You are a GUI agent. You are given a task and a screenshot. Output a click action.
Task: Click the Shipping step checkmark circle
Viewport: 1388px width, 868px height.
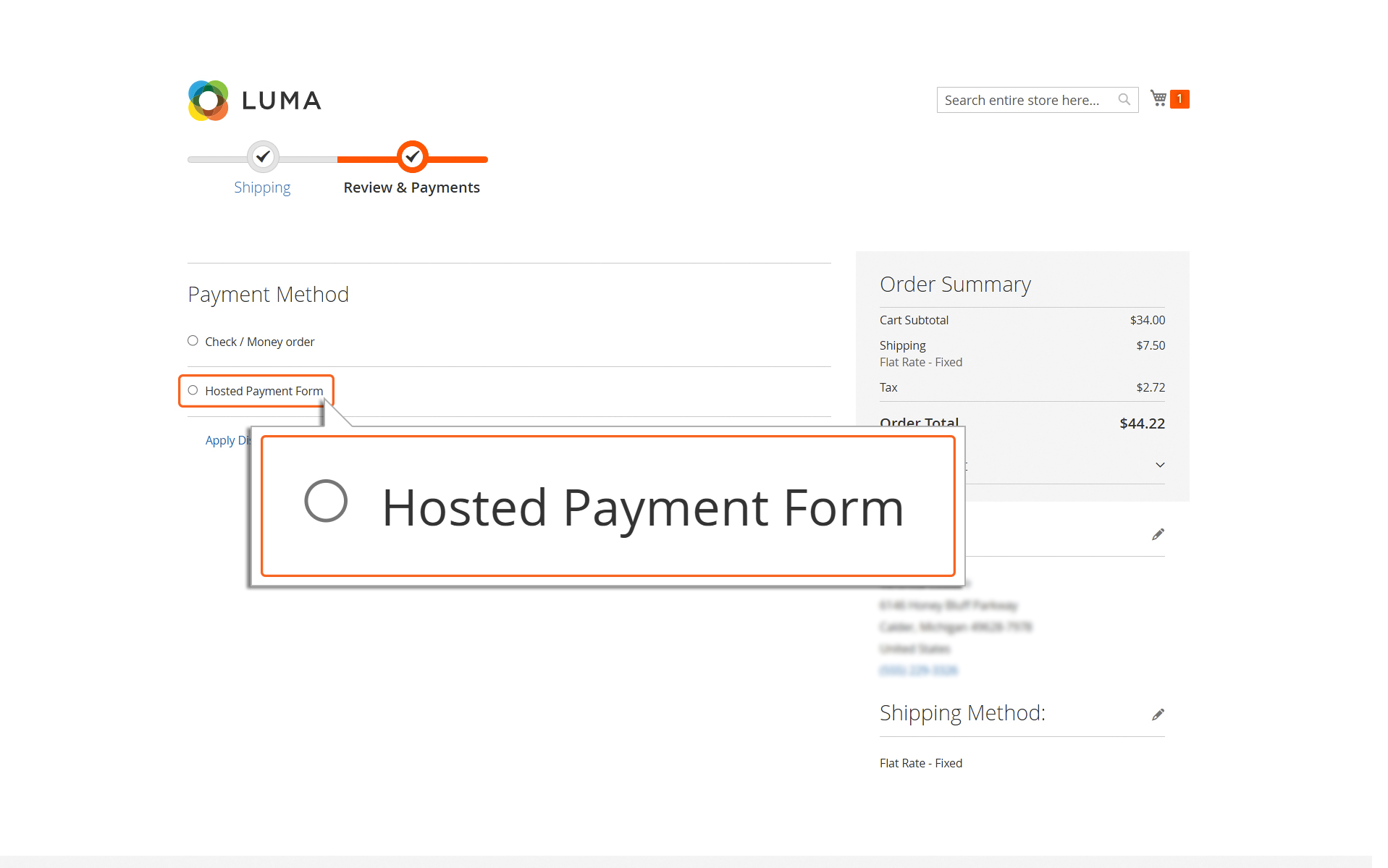coord(263,156)
